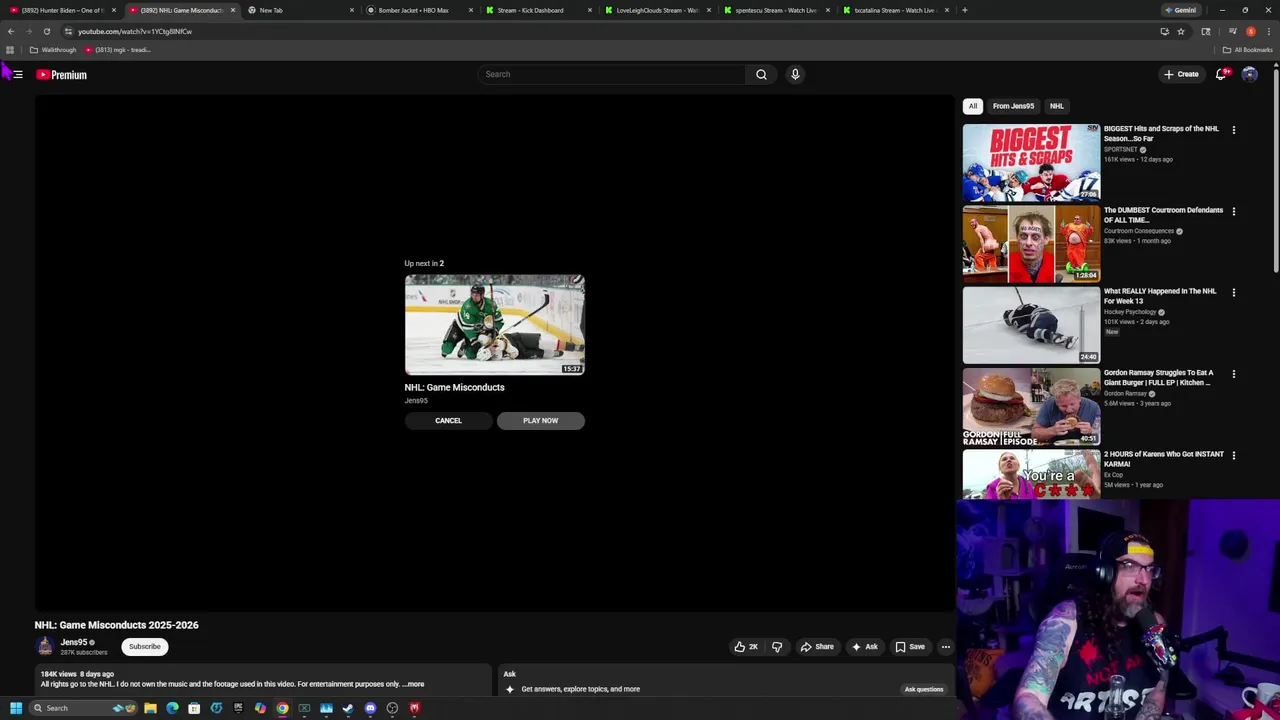Open the up next NHL Game Misconducts thumbnail

click(495, 325)
